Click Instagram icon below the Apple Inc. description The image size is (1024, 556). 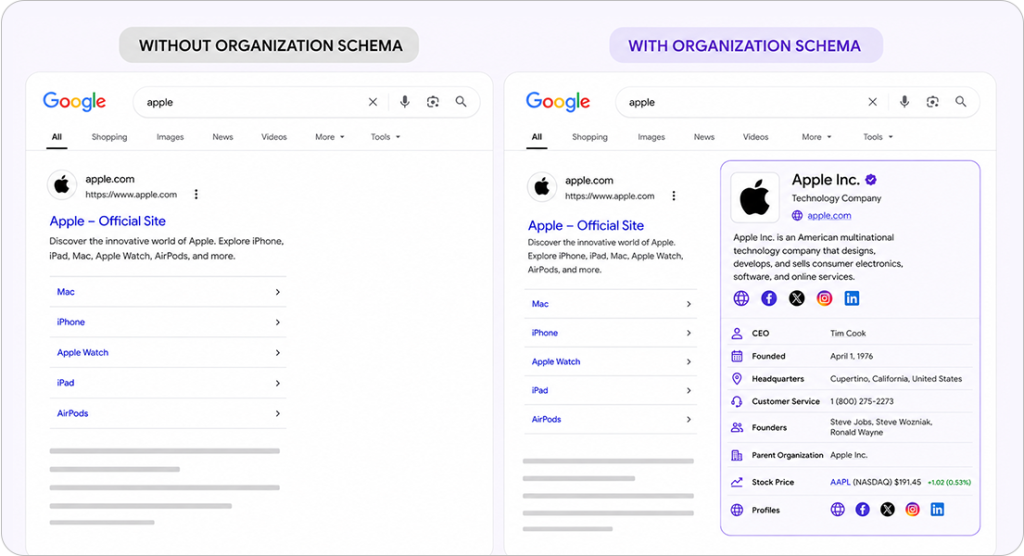pyautogui.click(x=824, y=299)
